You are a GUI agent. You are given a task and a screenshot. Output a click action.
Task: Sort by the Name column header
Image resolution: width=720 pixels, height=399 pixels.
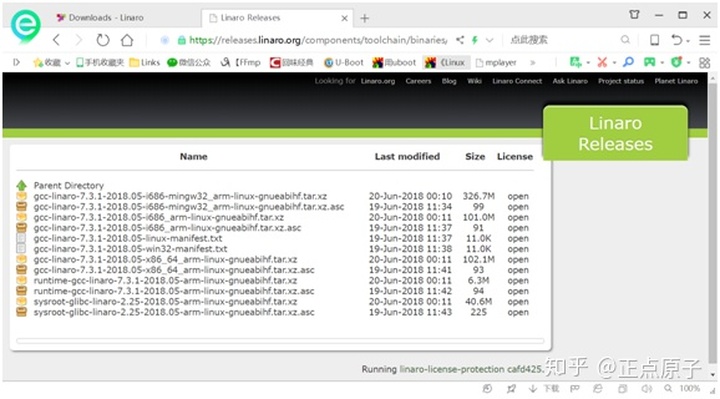coord(193,157)
